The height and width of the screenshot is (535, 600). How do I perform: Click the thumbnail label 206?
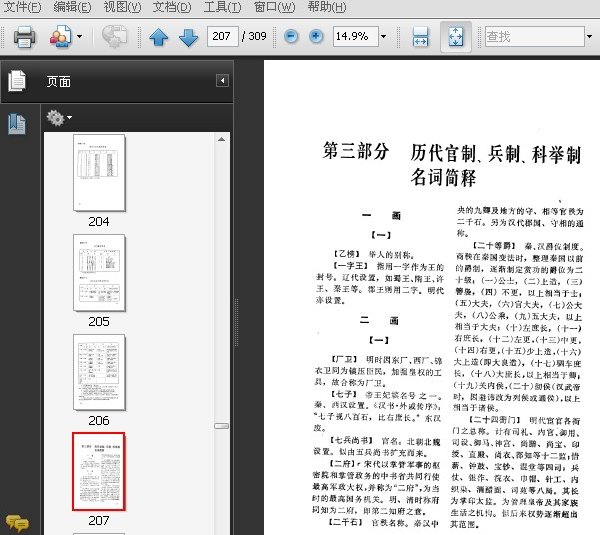point(99,421)
